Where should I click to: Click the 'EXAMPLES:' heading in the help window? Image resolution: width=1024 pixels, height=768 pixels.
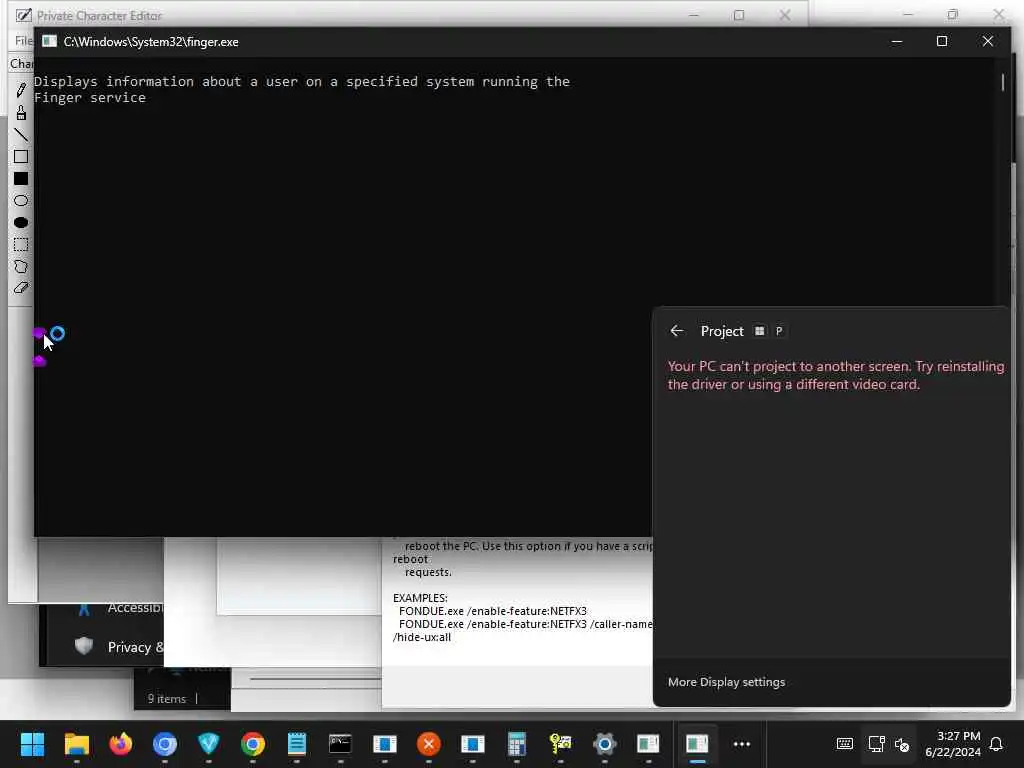click(x=420, y=598)
